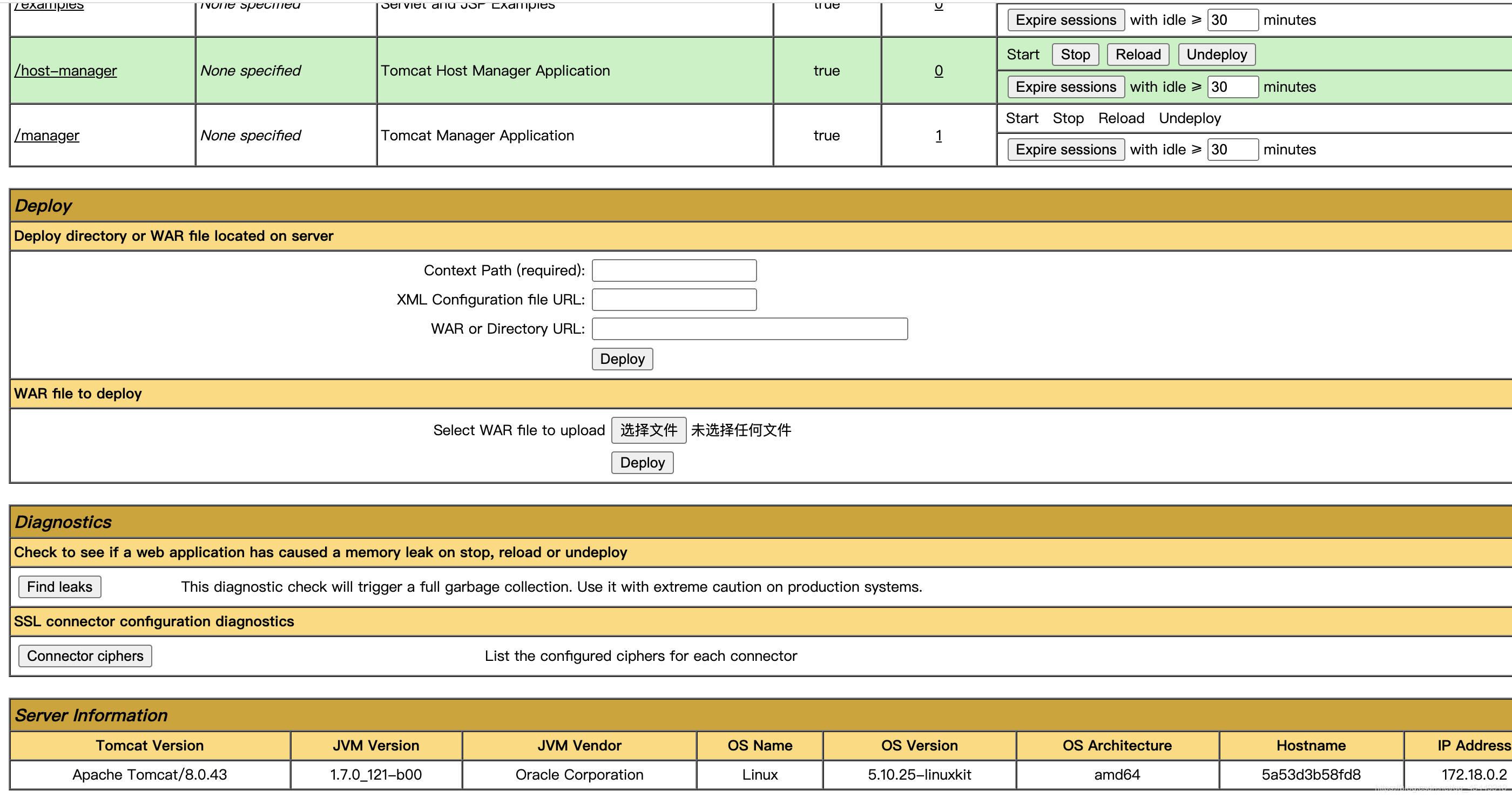This screenshot has width=1512, height=798.
Task: Open the /host-manager path link
Action: (66, 71)
